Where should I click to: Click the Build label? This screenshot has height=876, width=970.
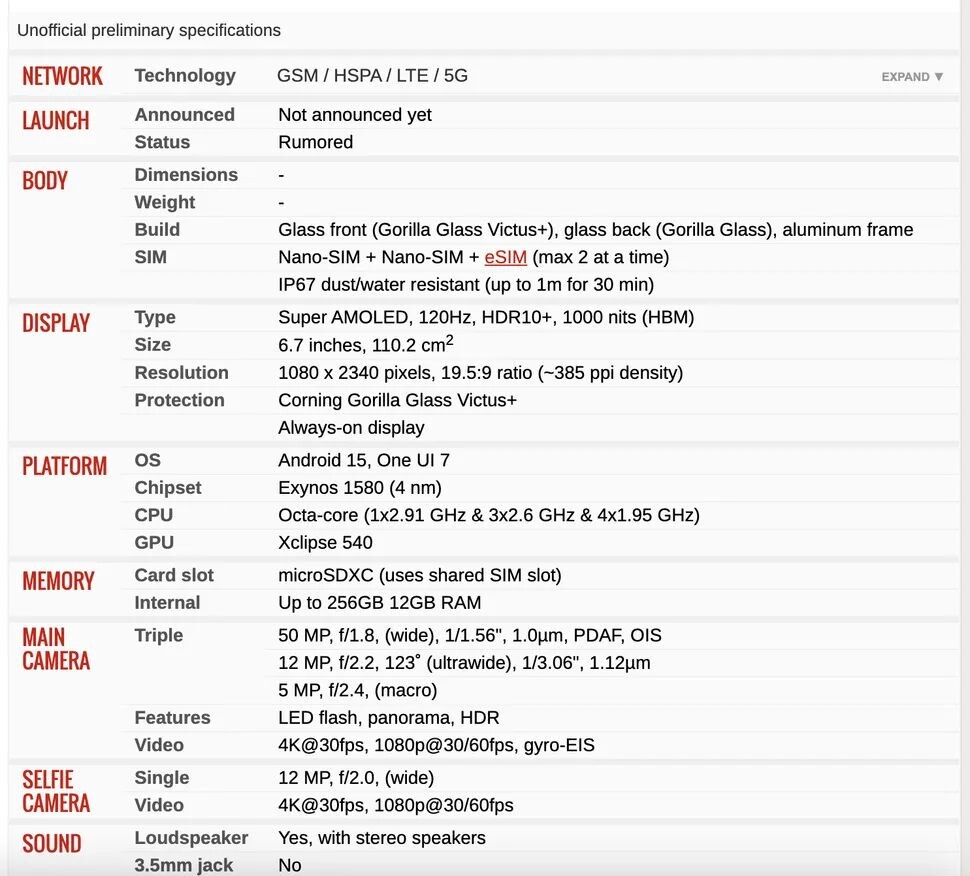(157, 230)
